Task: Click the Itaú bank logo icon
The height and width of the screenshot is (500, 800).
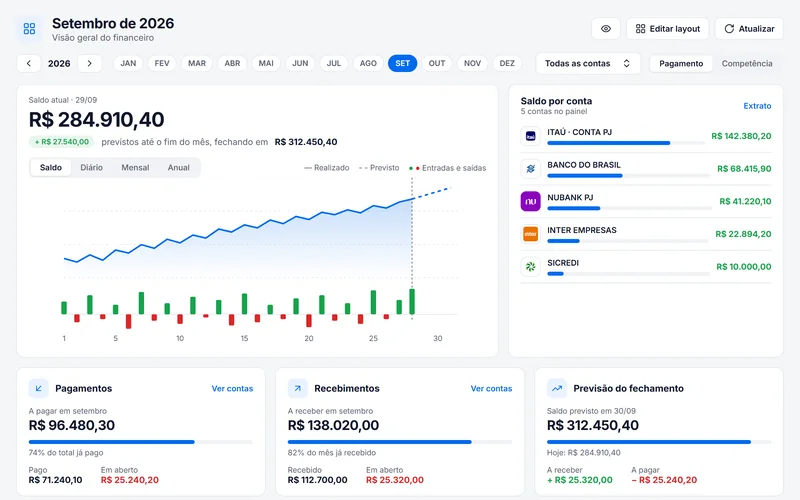Action: (531, 136)
